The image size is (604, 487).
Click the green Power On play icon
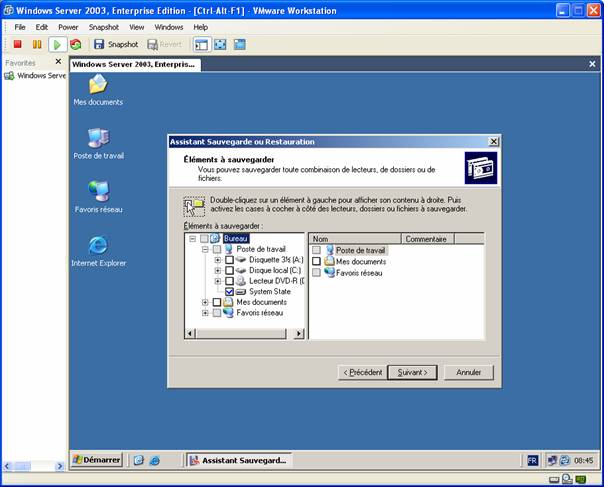click(57, 45)
